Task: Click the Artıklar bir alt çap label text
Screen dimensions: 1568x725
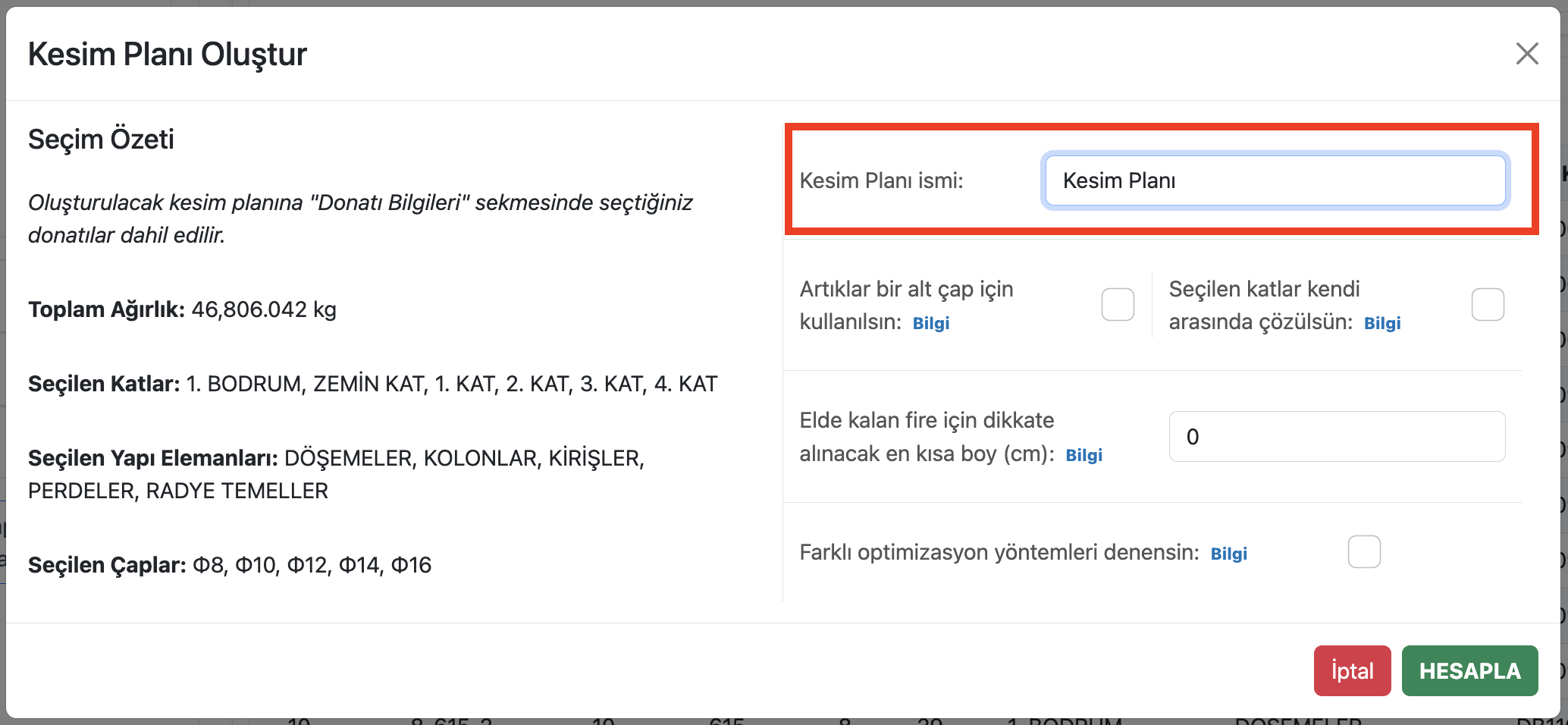Action: (906, 289)
